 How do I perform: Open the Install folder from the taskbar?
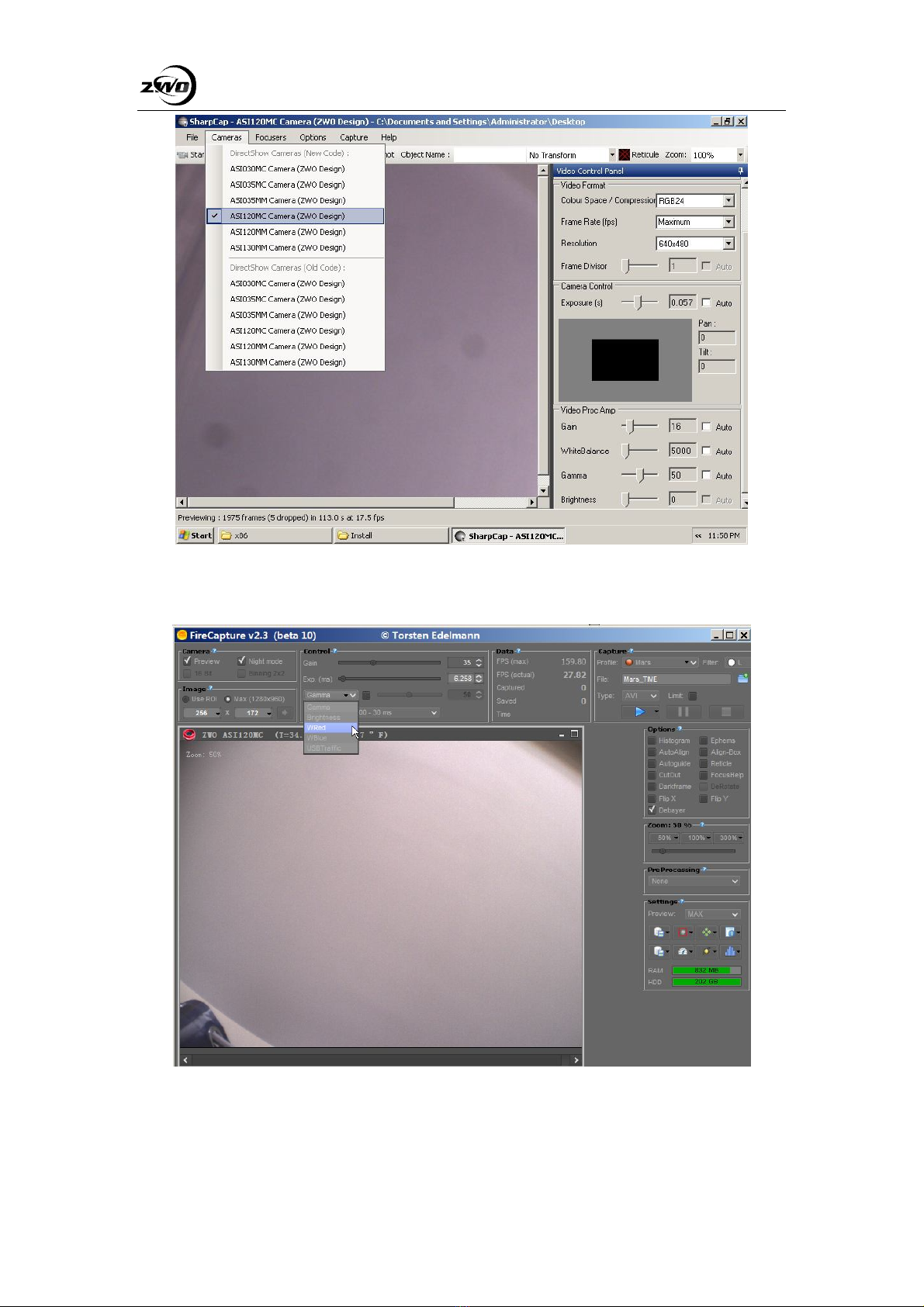point(392,535)
